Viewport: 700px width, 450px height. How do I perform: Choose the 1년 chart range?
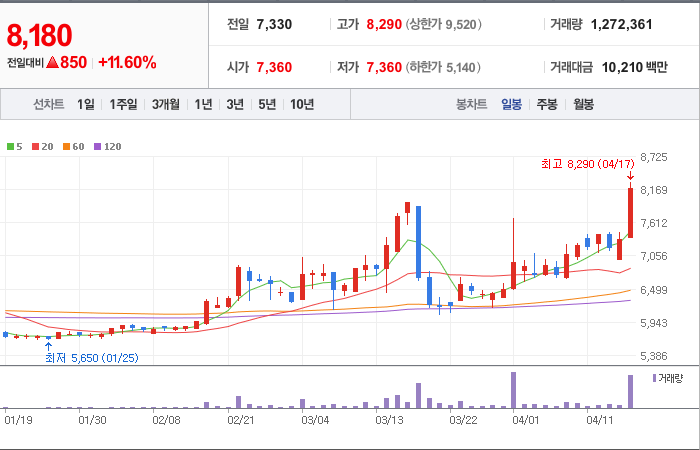203,104
